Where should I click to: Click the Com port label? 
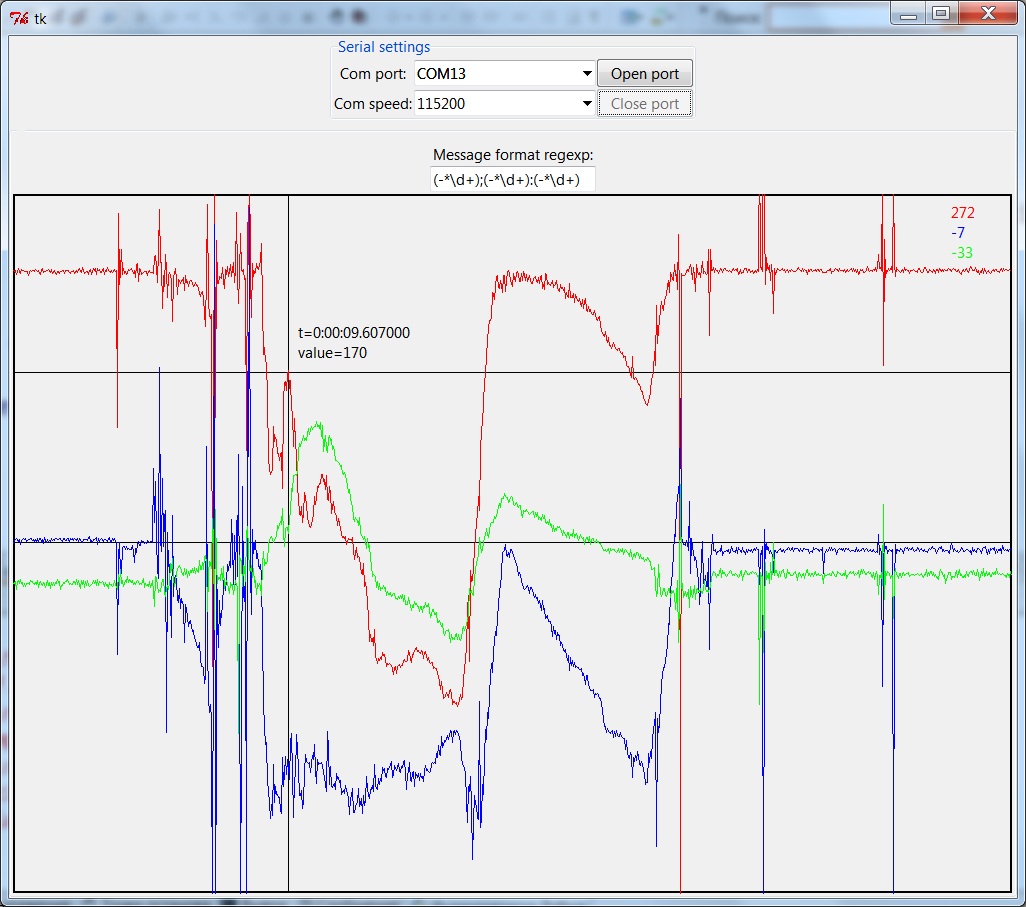click(x=373, y=74)
